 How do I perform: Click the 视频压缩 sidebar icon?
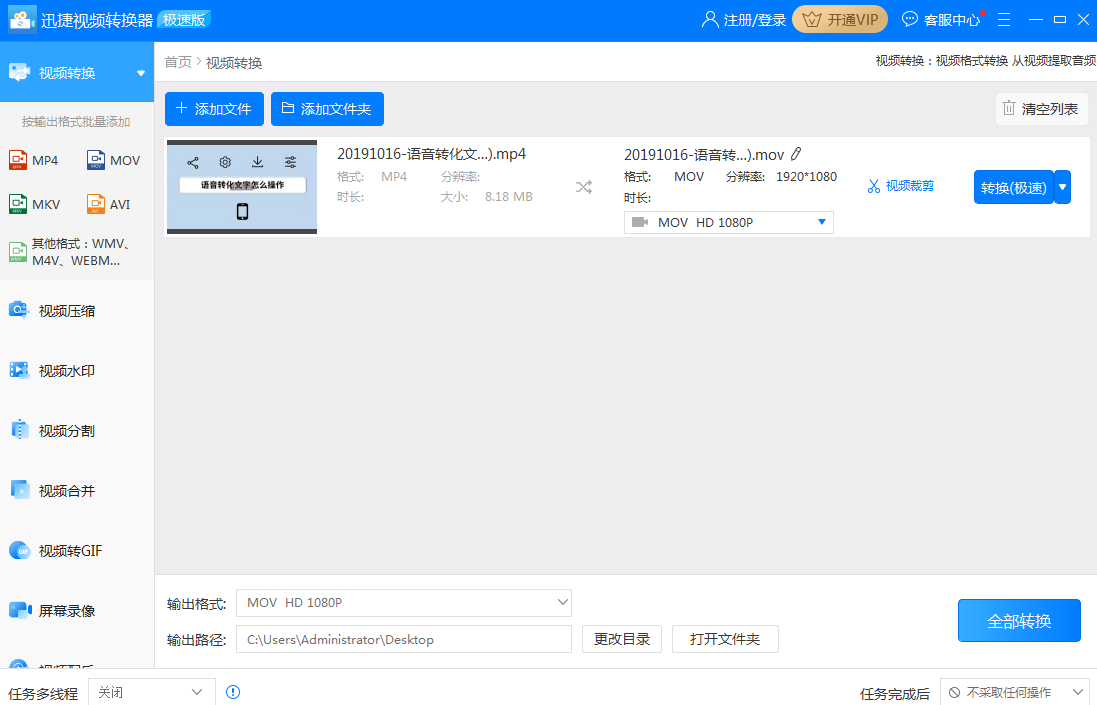(19, 310)
